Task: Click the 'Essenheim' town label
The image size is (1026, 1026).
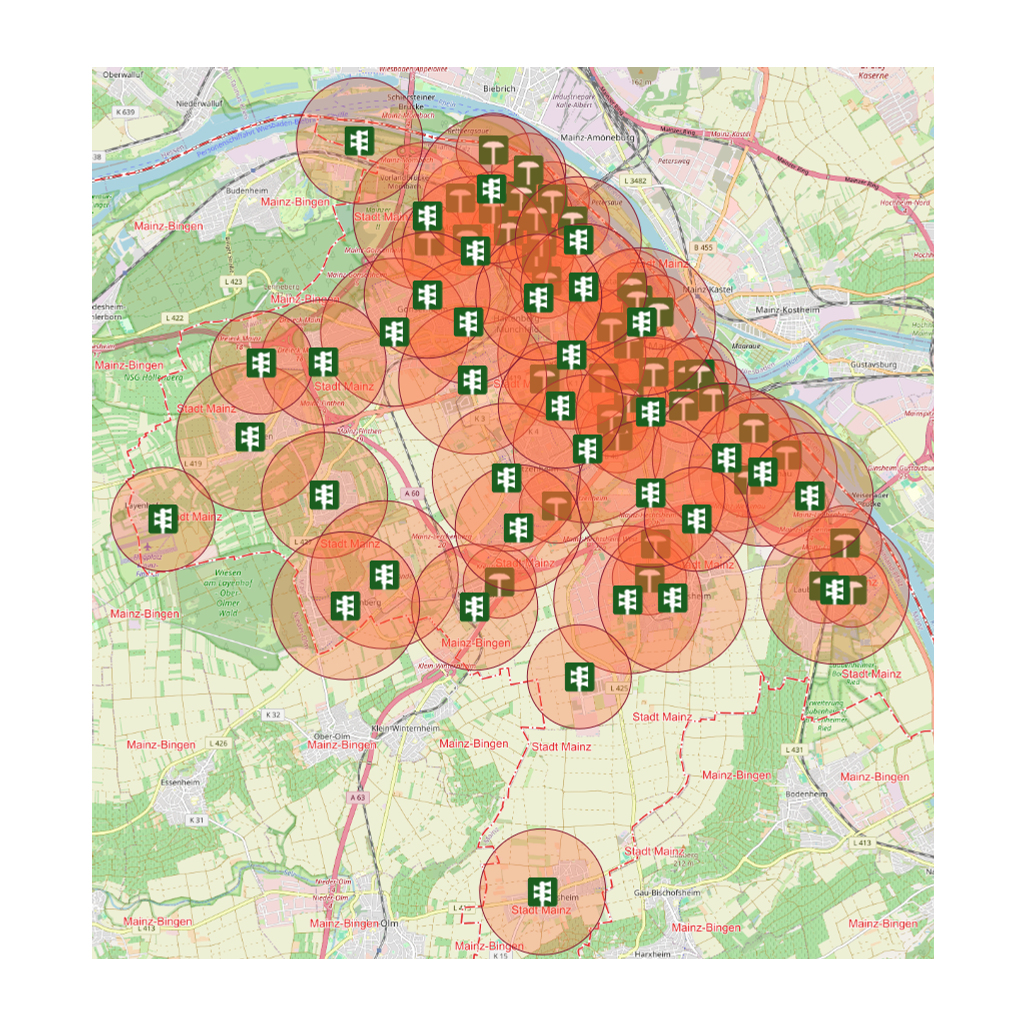Action: [180, 782]
